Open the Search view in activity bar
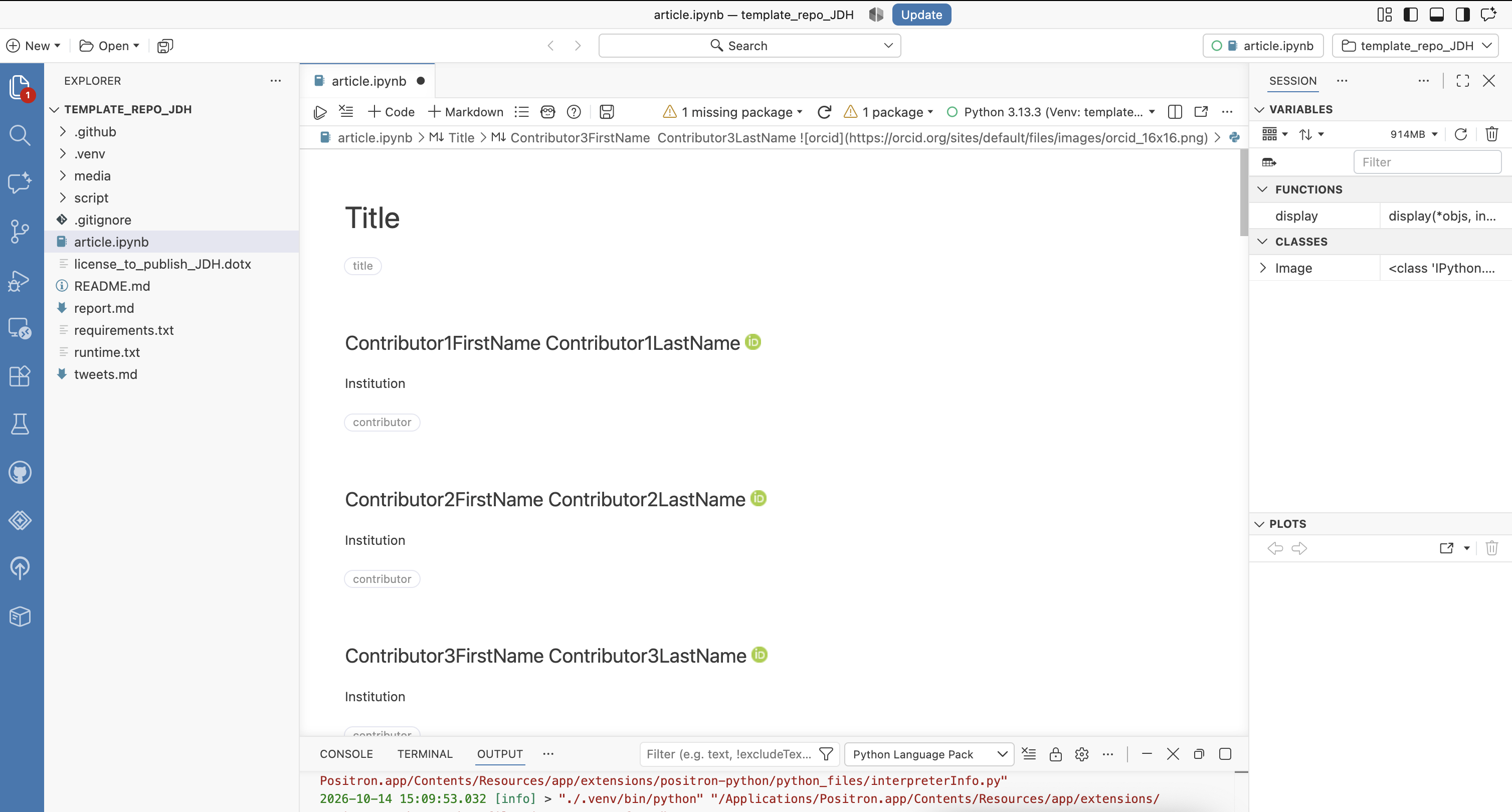The height and width of the screenshot is (812, 1512). 20,135
